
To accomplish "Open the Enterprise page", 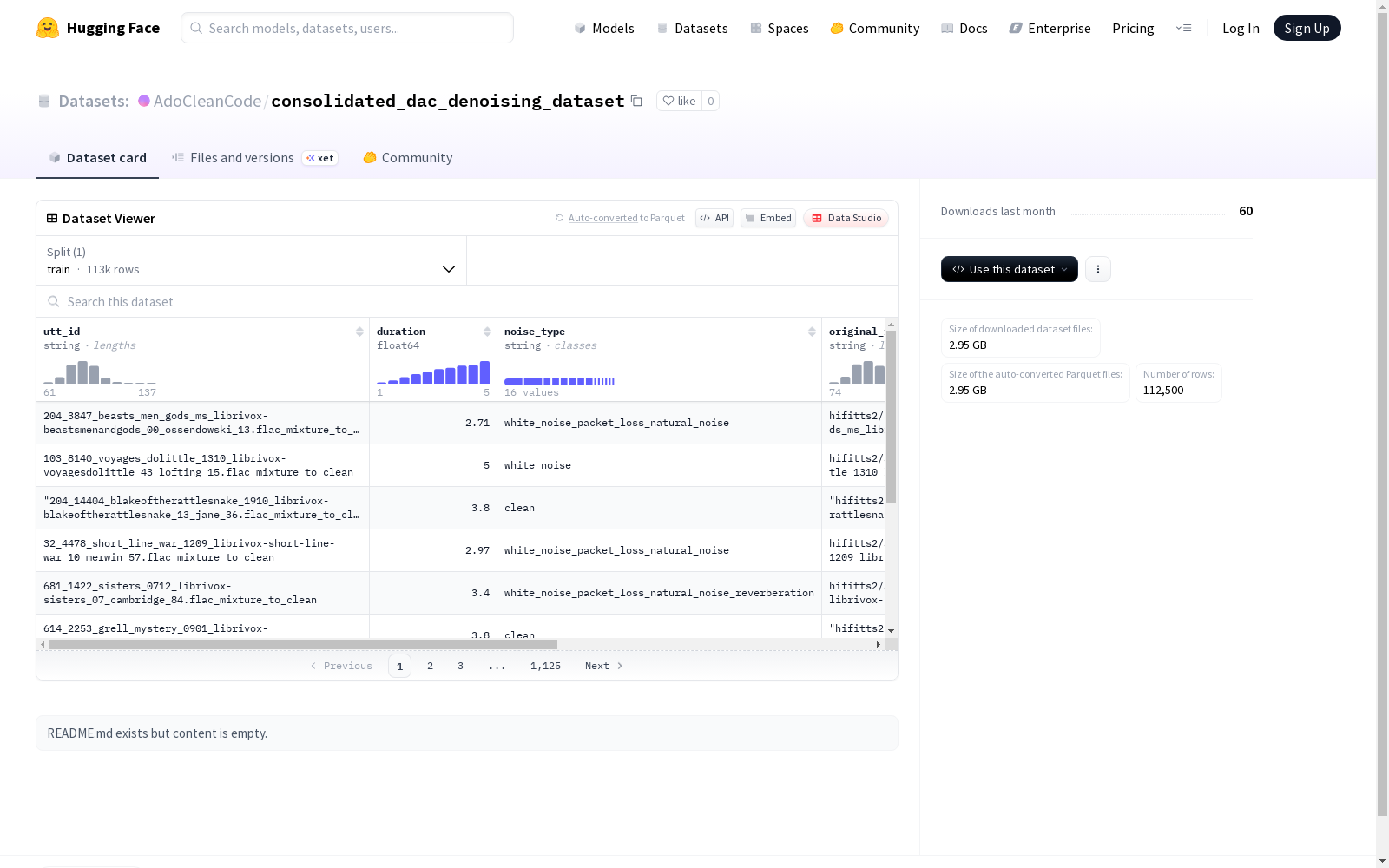I will point(1050,28).
